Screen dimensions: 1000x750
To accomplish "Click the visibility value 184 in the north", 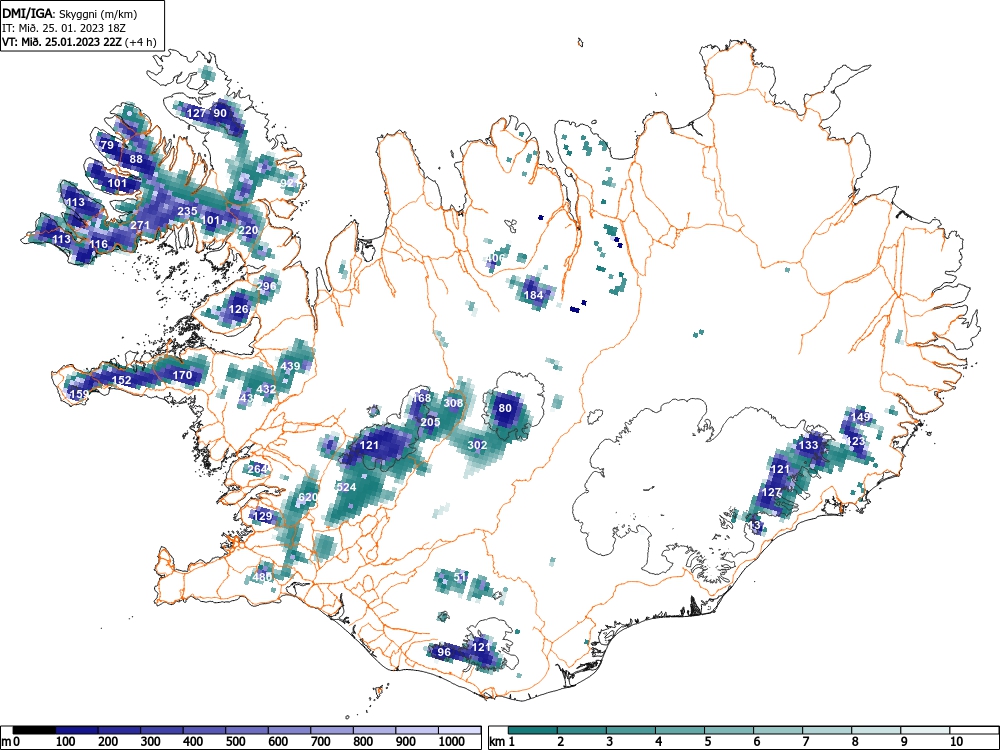I will [533, 295].
